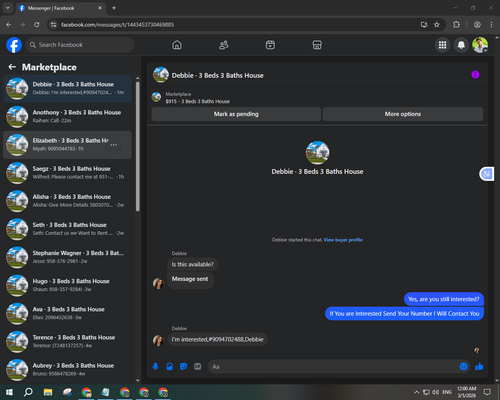Open the Debbie conversation in the list
This screenshot has width=500, height=400.
(x=67, y=89)
